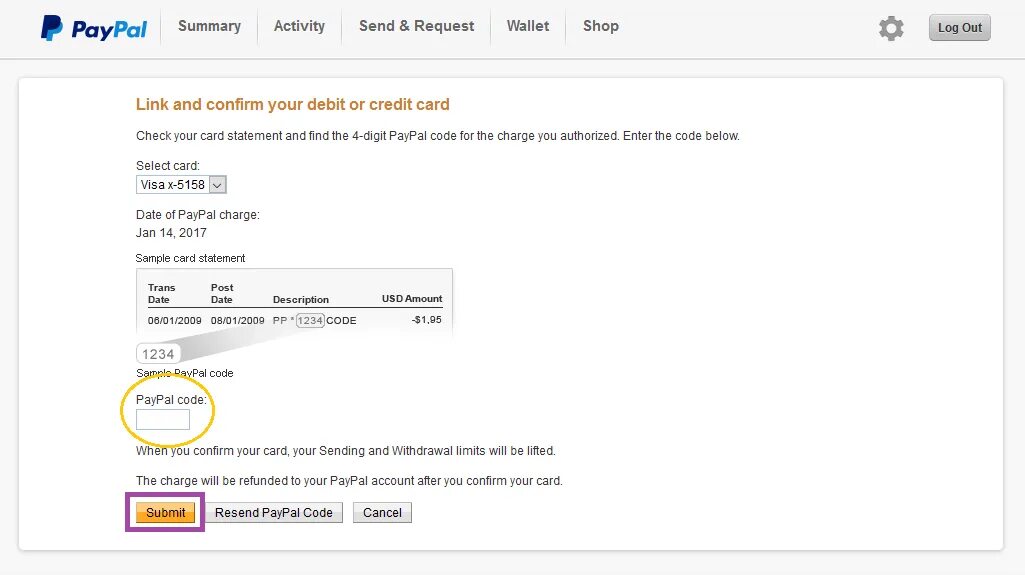Click the Jan 14, 2017 charge date

point(171,232)
